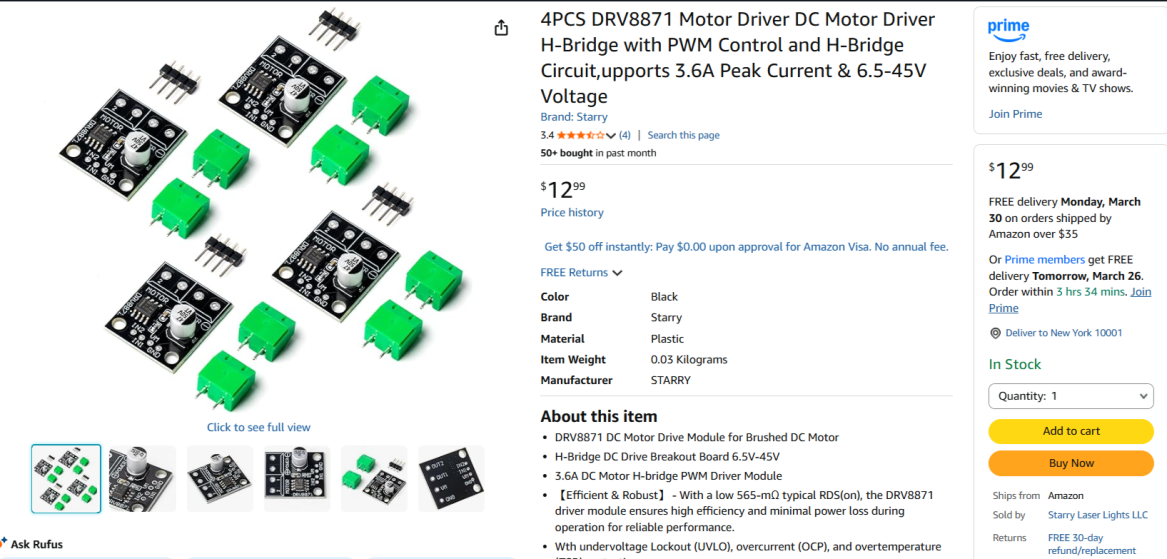Click the location pin icon beside Deliver to New York
Viewport: 1167px width, 559px height.
[x=995, y=333]
